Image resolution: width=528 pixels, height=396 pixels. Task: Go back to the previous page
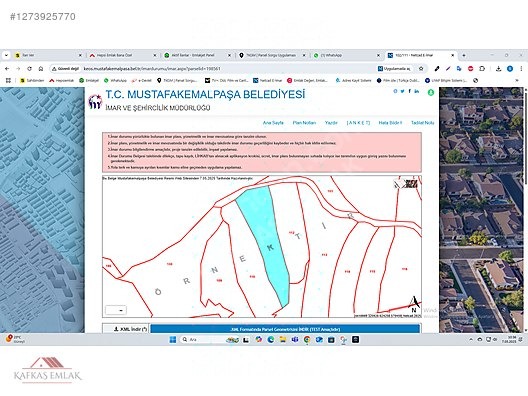tap(7, 69)
